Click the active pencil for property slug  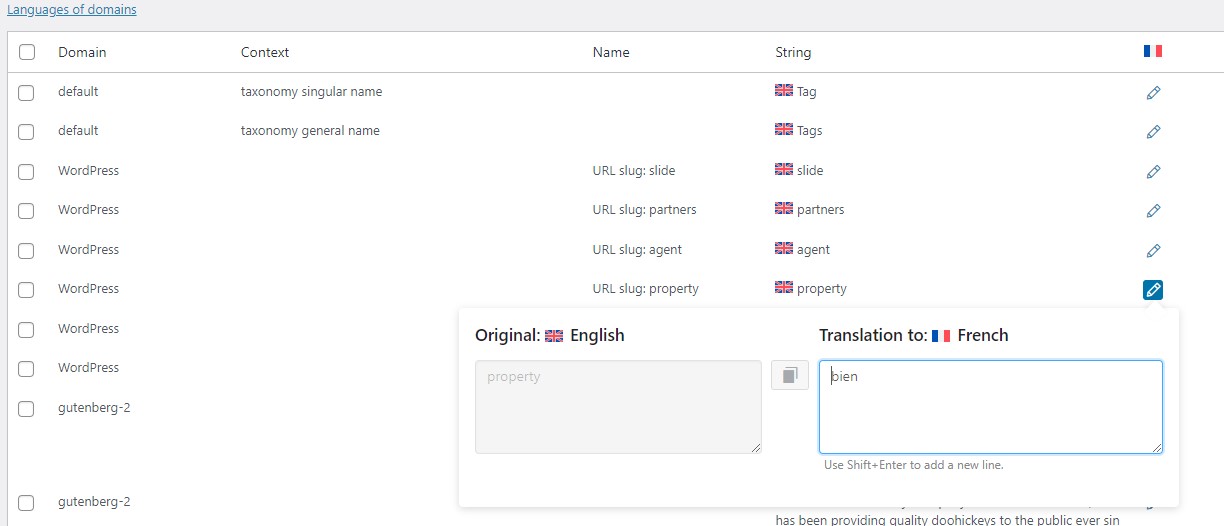(x=1153, y=290)
